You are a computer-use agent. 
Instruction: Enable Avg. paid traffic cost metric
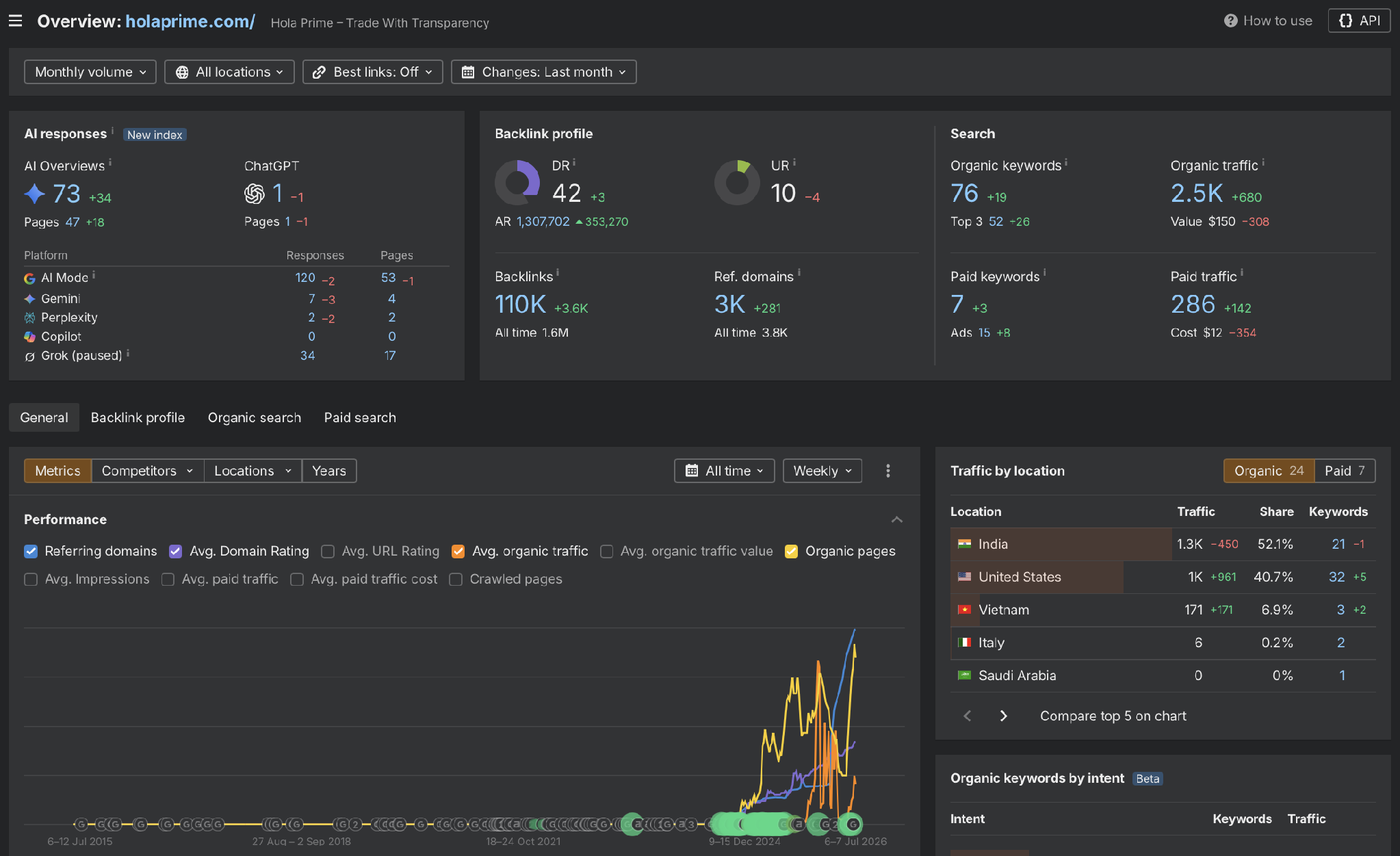pyautogui.click(x=297, y=580)
